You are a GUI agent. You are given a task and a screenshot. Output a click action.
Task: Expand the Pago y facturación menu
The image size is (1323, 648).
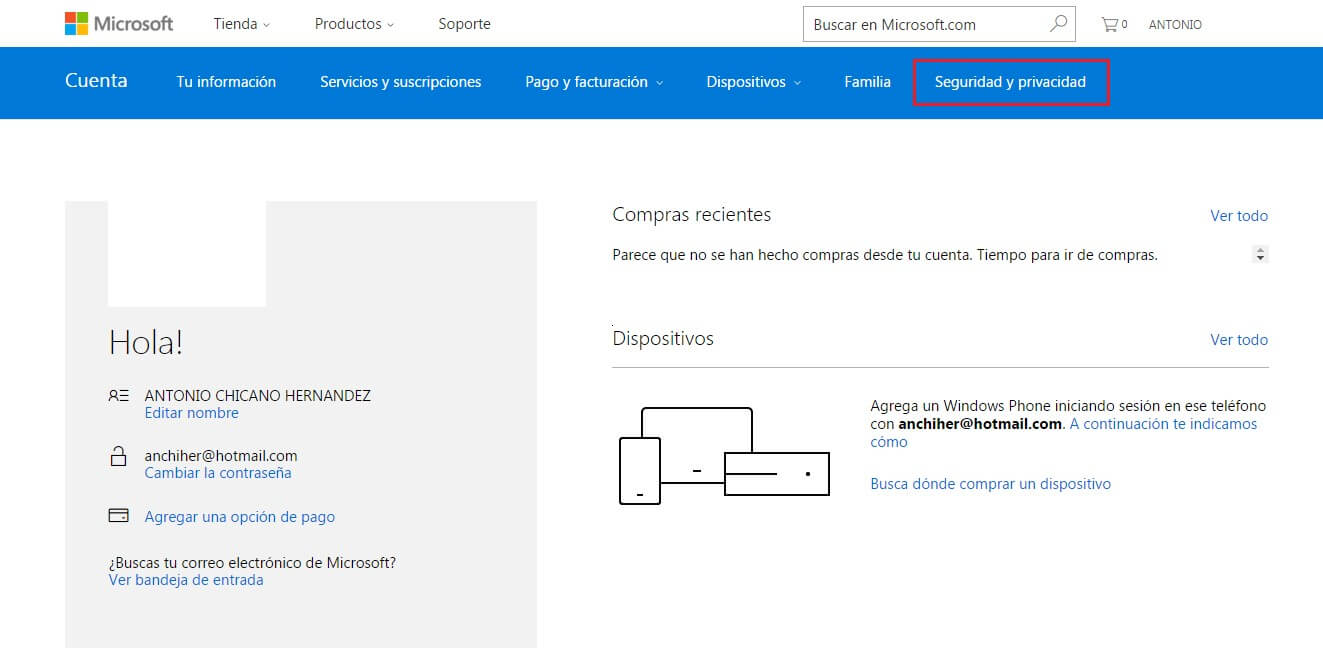pos(594,82)
